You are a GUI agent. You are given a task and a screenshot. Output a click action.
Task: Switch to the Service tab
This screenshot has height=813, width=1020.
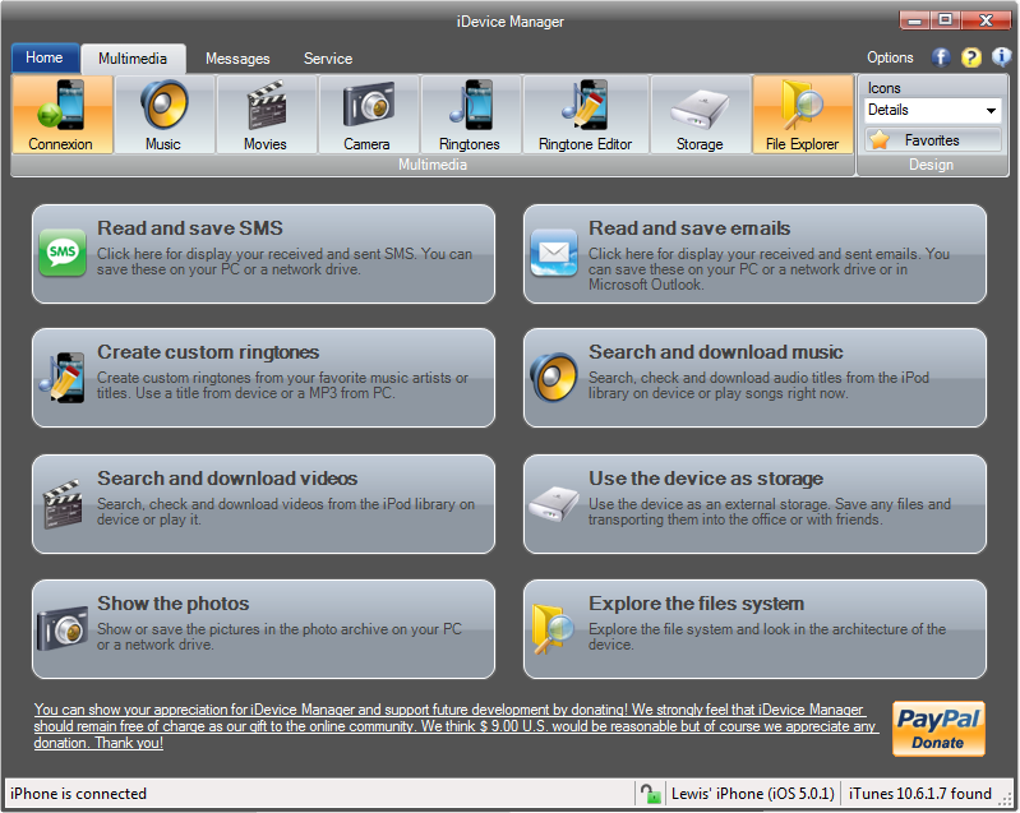[x=328, y=59]
